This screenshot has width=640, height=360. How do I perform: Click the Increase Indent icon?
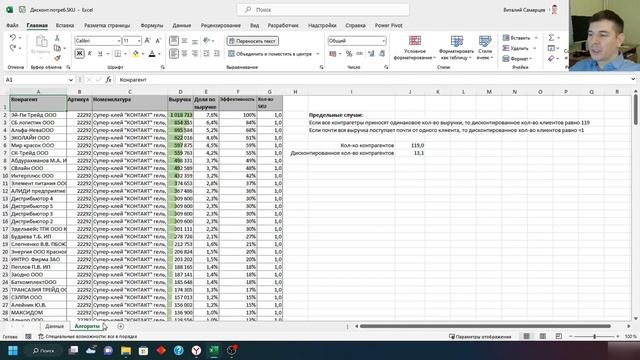[x=217, y=53]
